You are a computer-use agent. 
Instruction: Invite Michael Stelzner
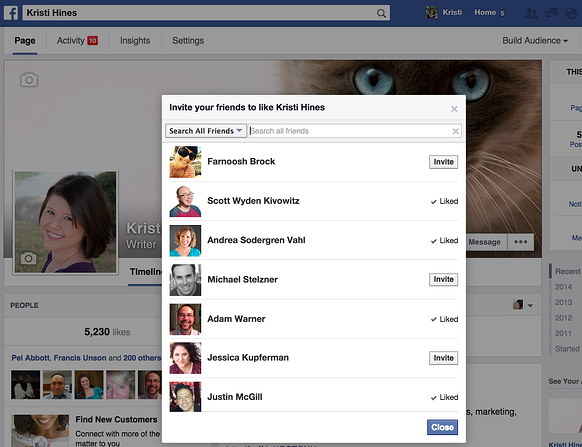click(x=444, y=279)
